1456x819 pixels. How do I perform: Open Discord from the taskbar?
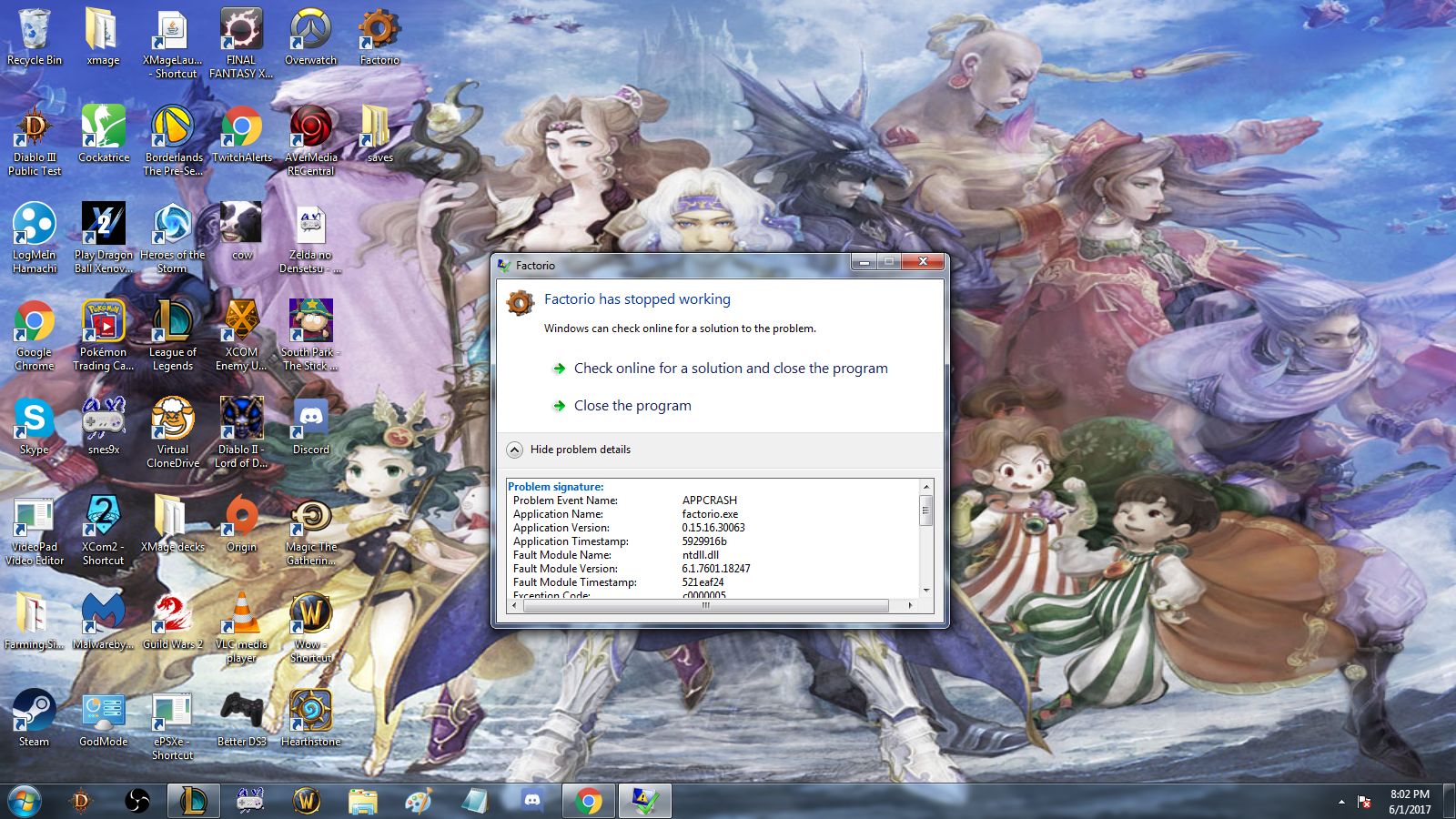tap(532, 801)
